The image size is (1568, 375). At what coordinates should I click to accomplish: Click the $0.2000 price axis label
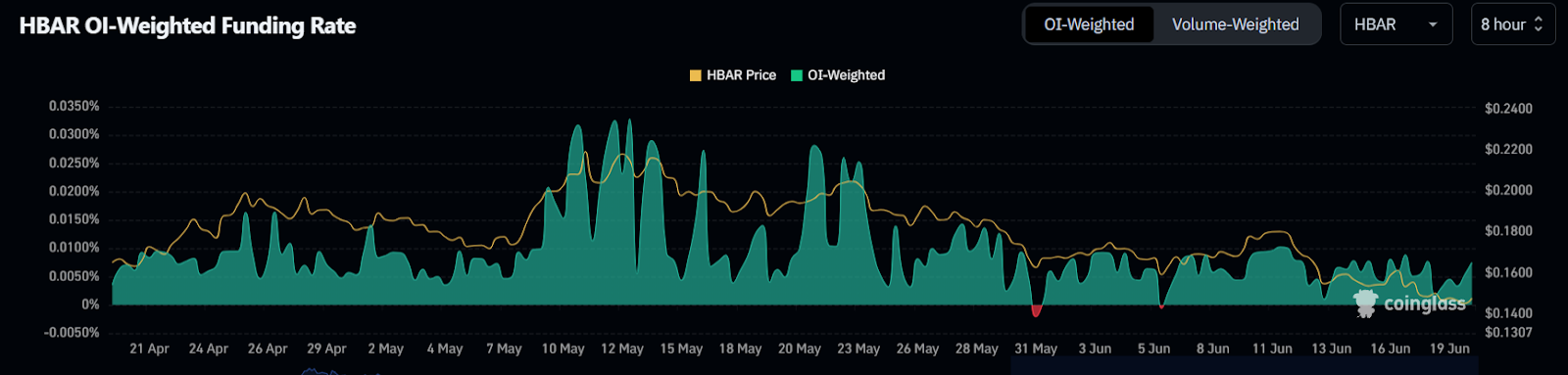pos(1508,191)
